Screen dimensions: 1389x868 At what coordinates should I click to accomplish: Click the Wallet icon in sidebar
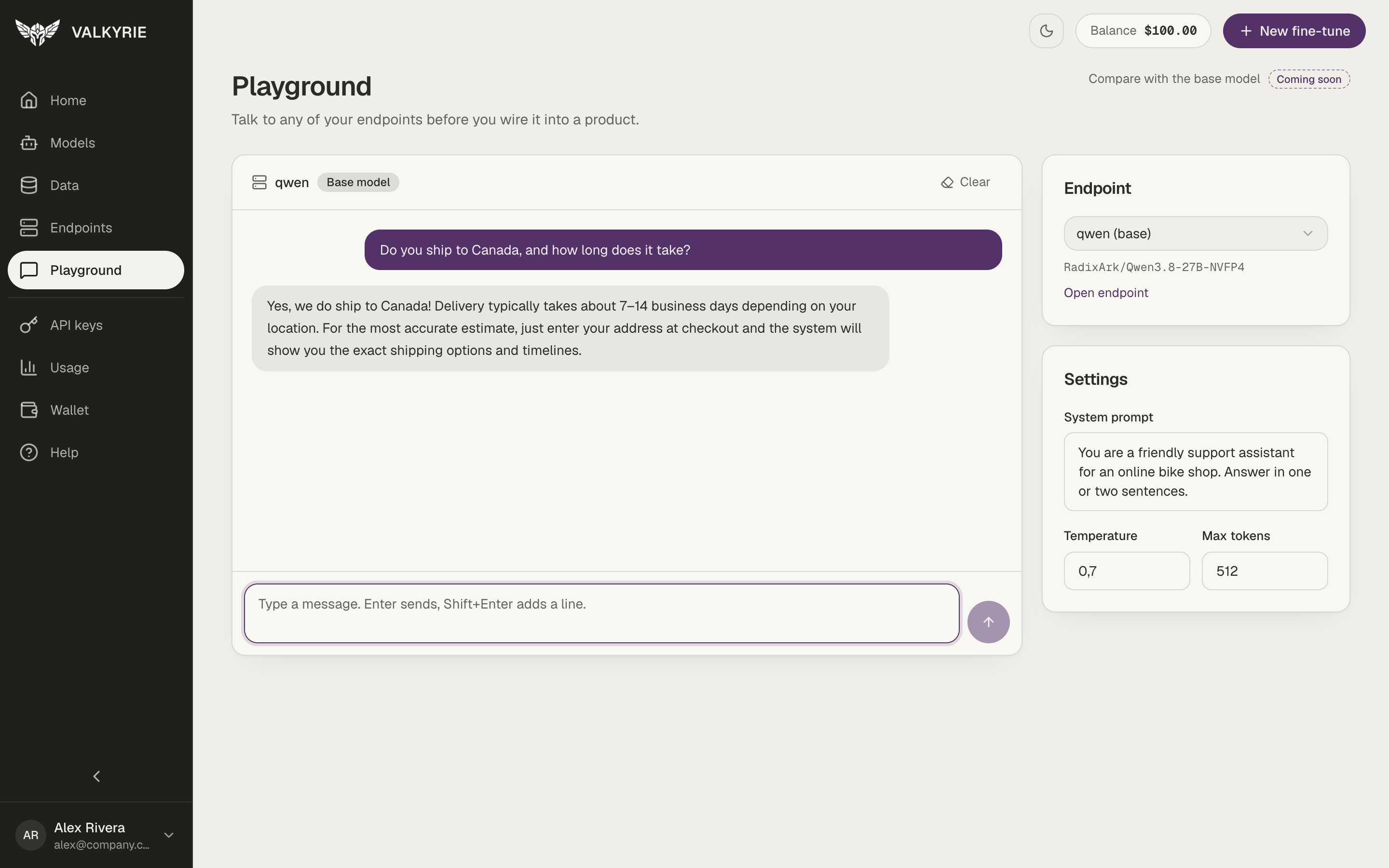[29, 410]
